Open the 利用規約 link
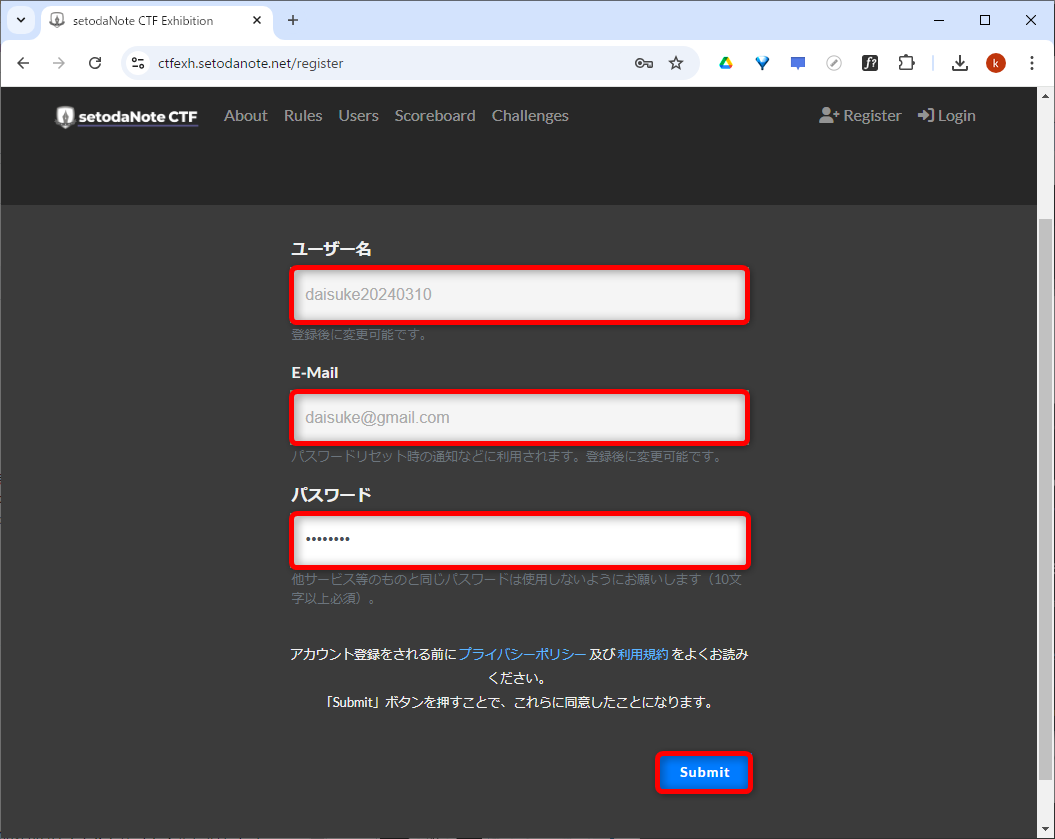The image size is (1055, 839). 642,653
